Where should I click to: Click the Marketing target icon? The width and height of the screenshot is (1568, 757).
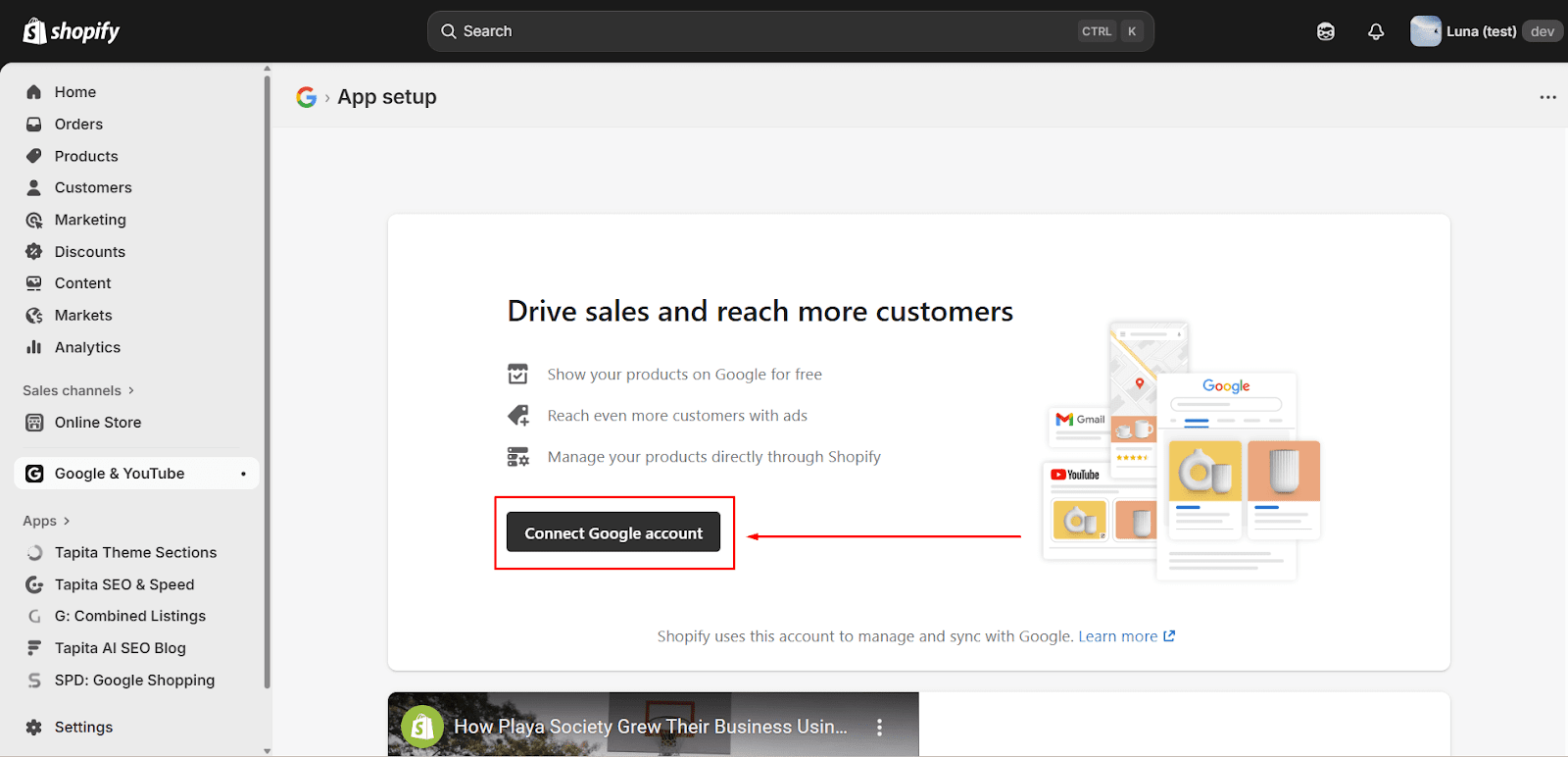[34, 220]
